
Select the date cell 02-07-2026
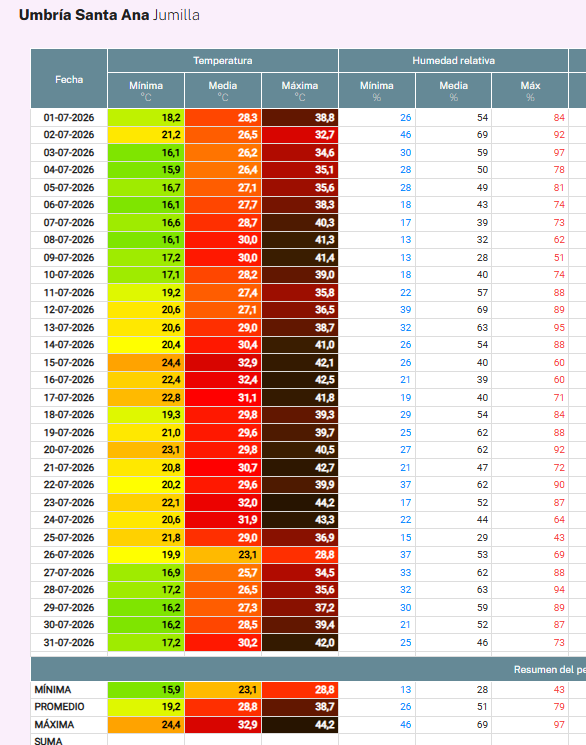[69, 135]
